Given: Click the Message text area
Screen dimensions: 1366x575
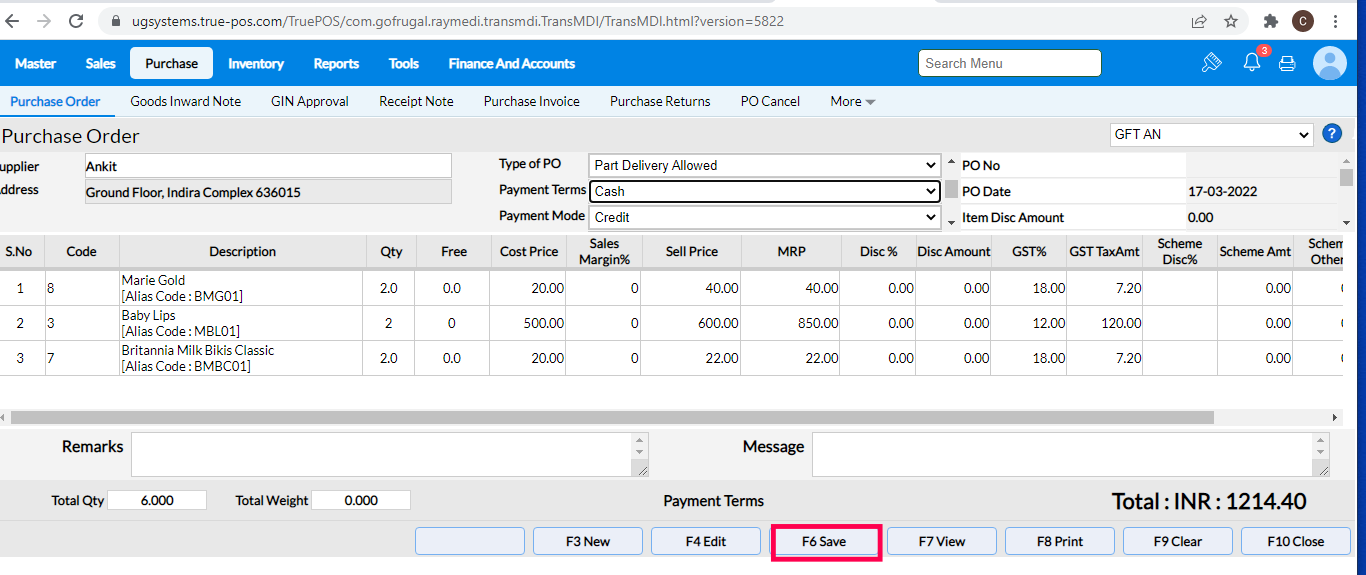Looking at the screenshot, I should click(1071, 454).
